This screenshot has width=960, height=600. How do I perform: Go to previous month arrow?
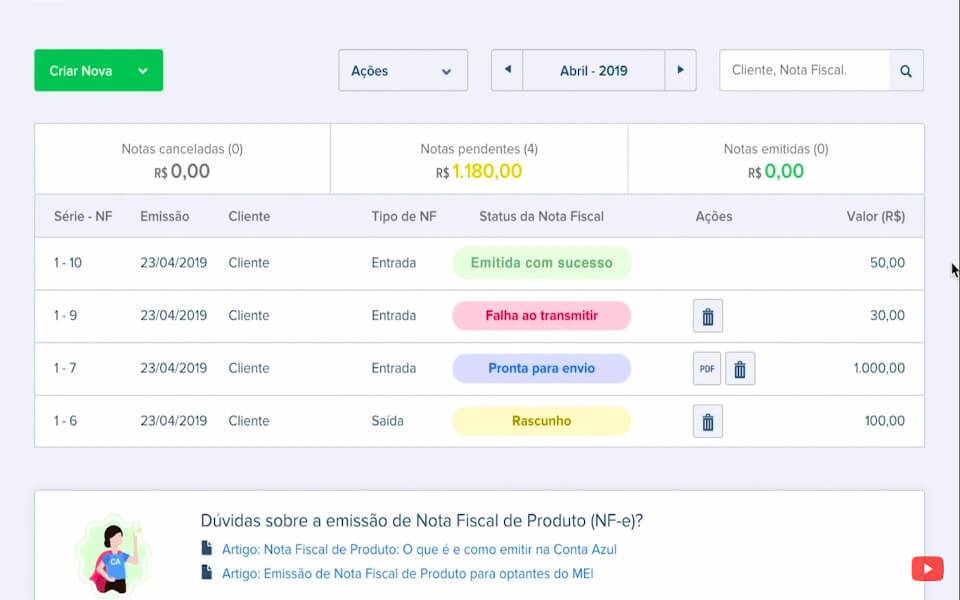(x=507, y=70)
